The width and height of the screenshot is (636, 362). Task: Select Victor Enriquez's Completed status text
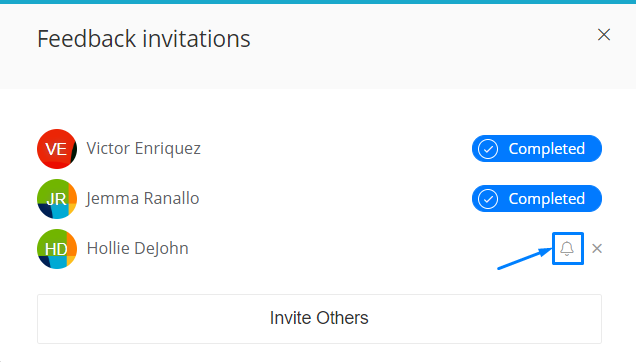coord(547,149)
